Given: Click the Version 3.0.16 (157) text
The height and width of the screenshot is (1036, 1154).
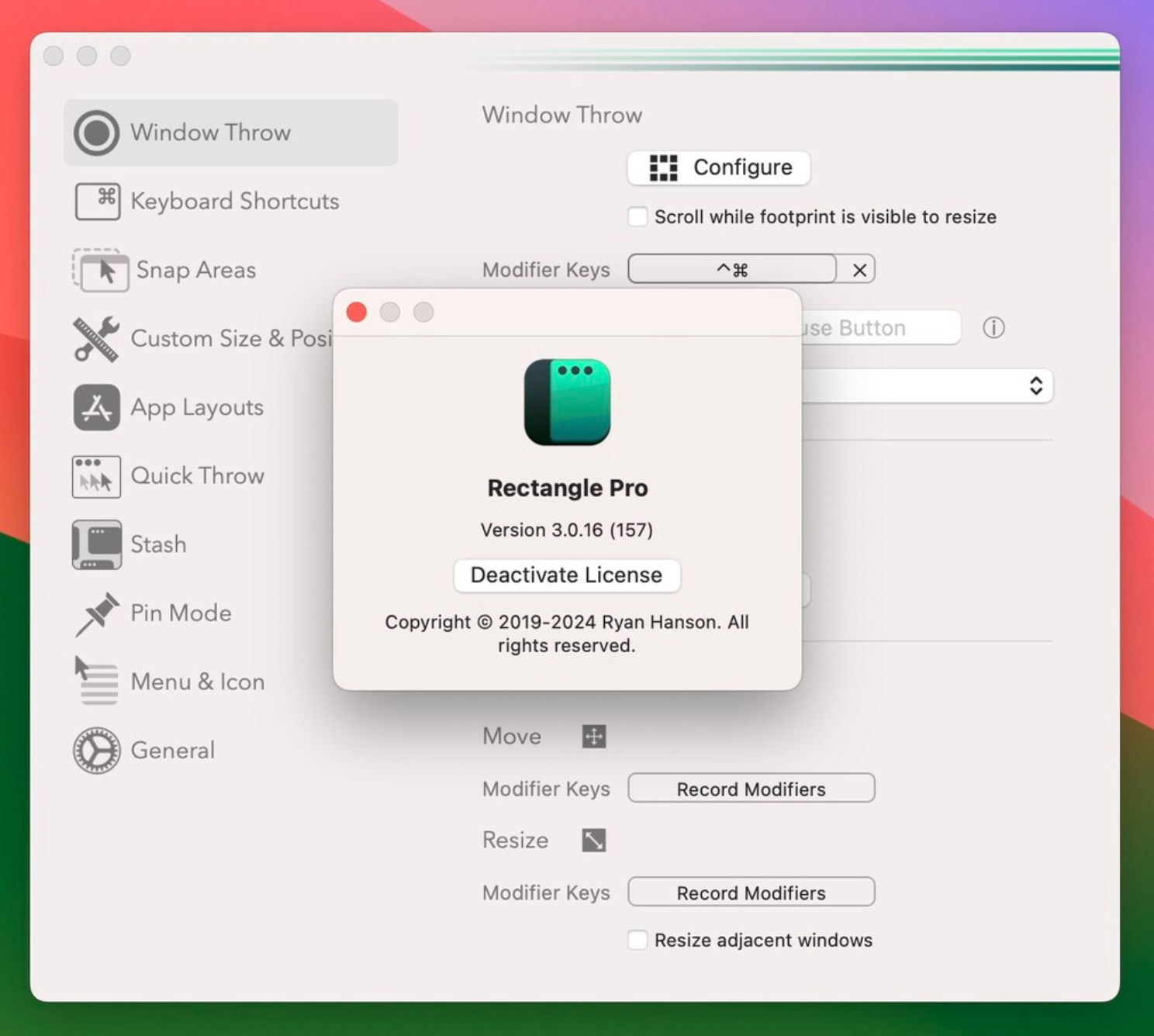Looking at the screenshot, I should click(x=567, y=530).
